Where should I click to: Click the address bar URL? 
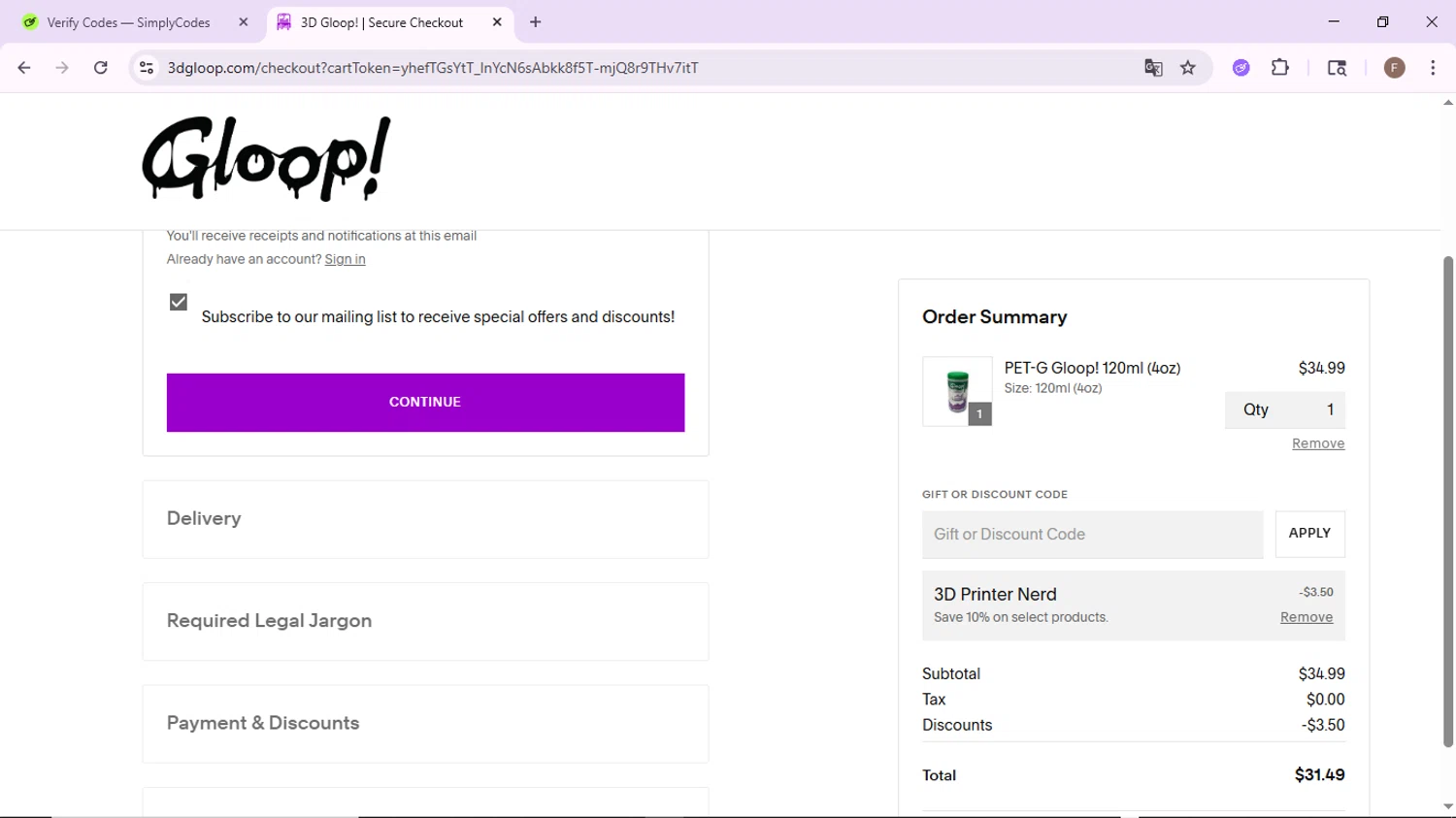click(433, 68)
